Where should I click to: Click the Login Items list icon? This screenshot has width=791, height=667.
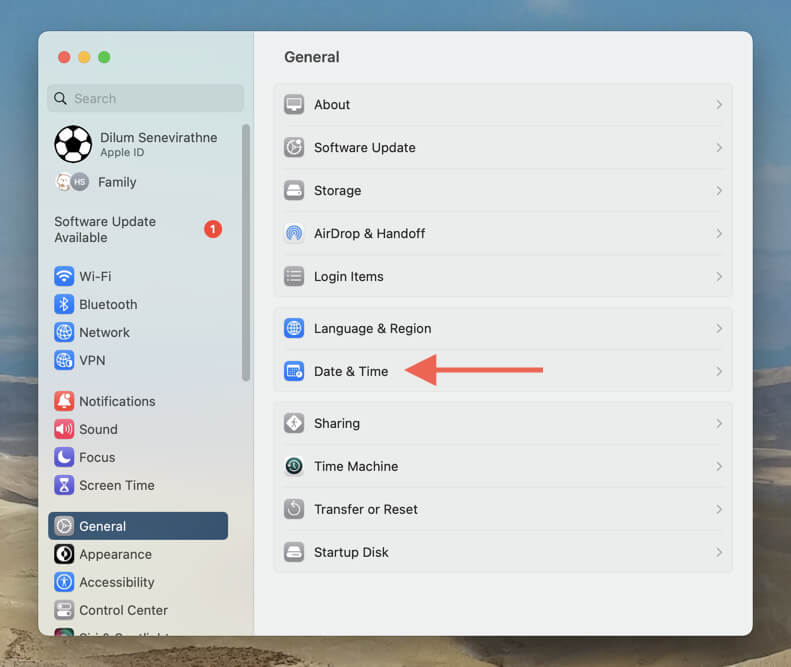tap(294, 276)
